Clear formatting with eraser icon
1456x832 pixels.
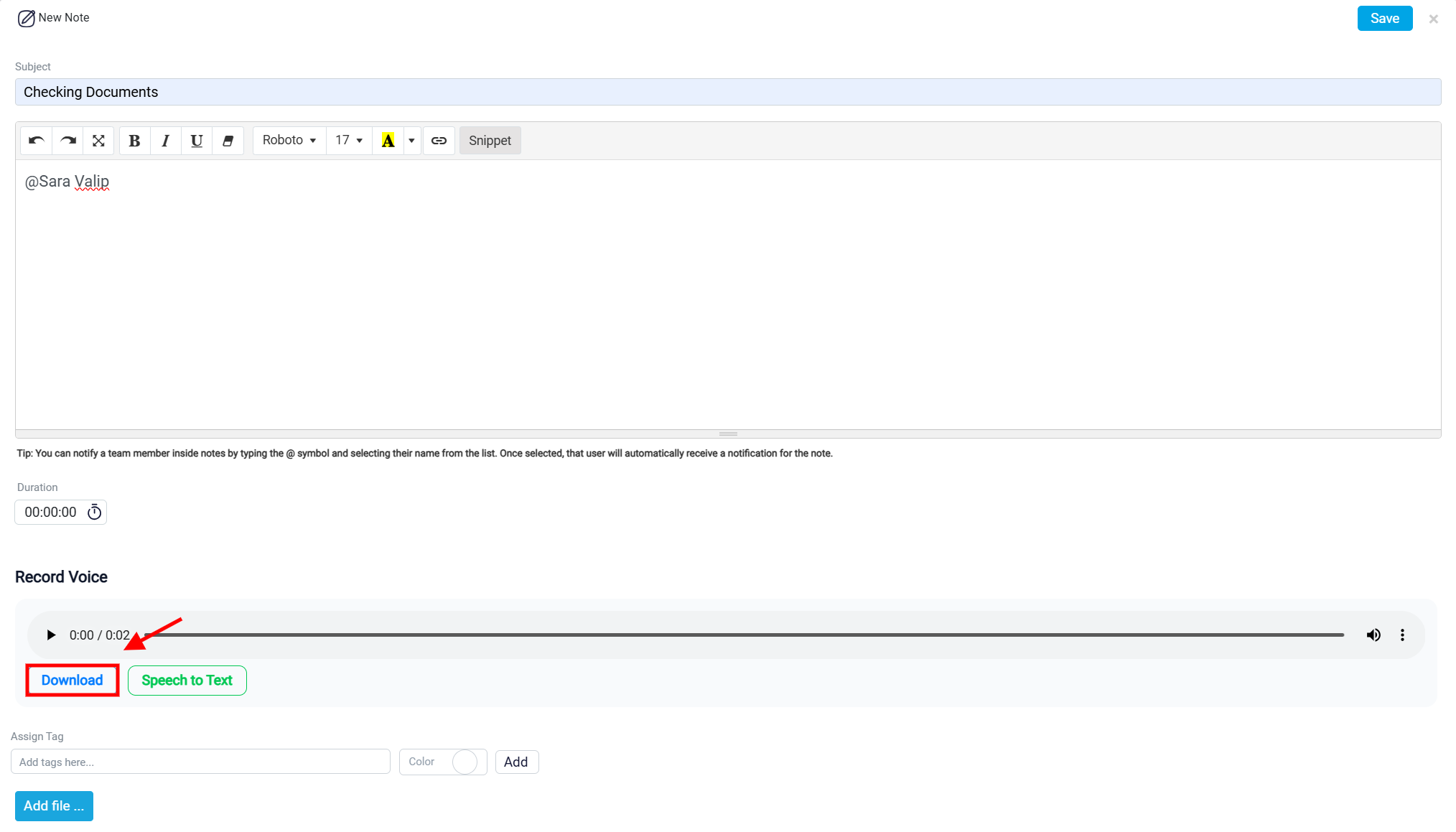[228, 141]
